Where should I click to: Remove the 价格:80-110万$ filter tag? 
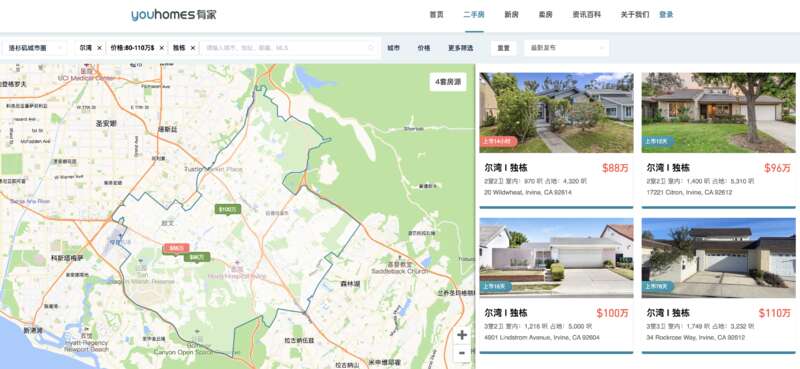coord(162,48)
